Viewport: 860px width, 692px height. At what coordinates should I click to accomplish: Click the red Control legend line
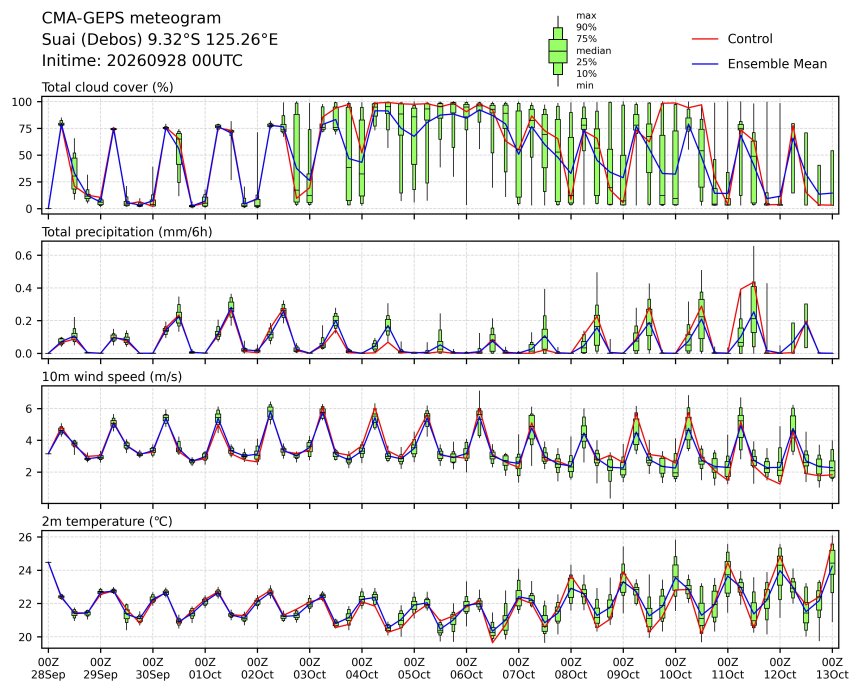(705, 39)
